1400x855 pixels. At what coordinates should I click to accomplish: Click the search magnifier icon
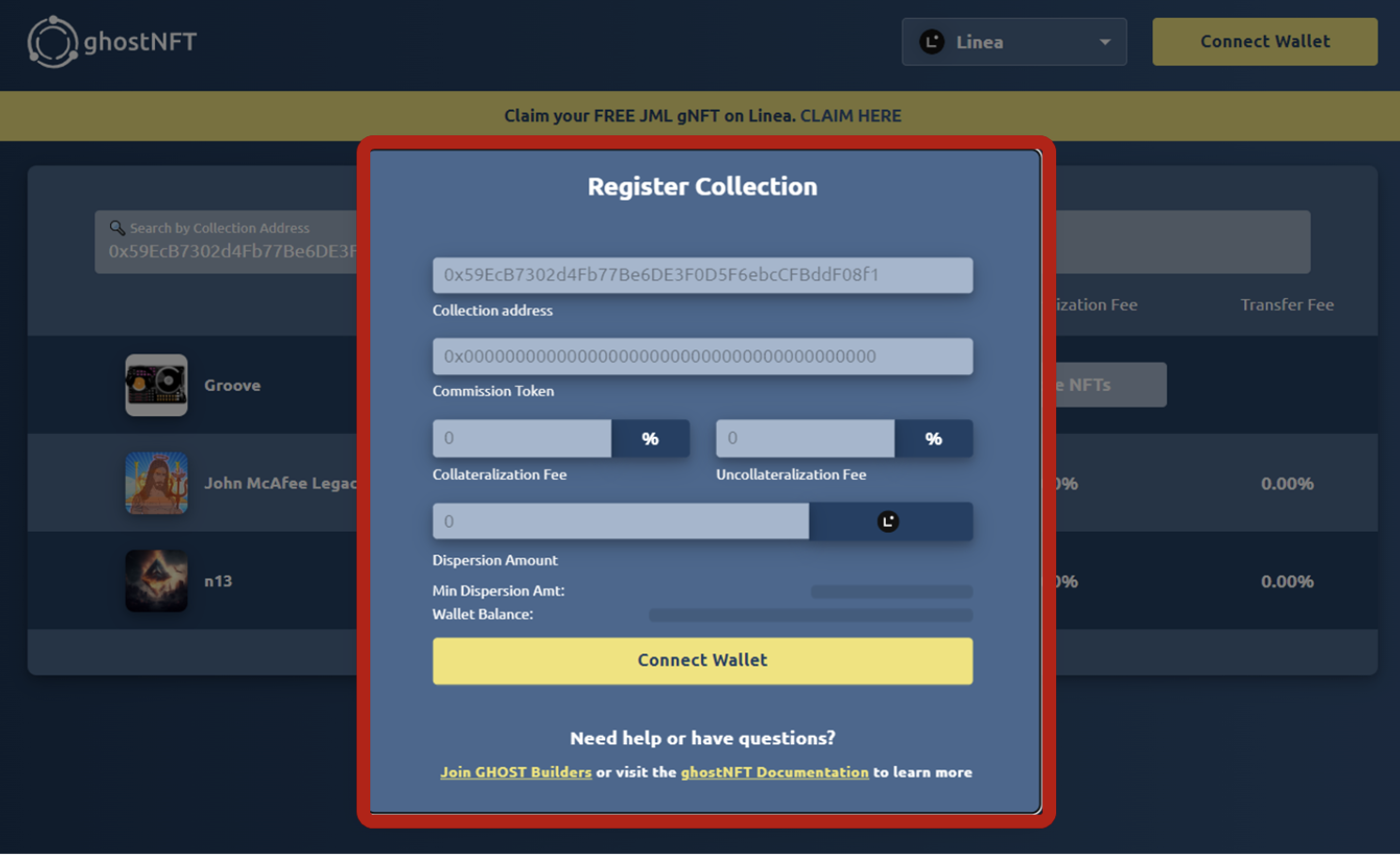tap(117, 227)
